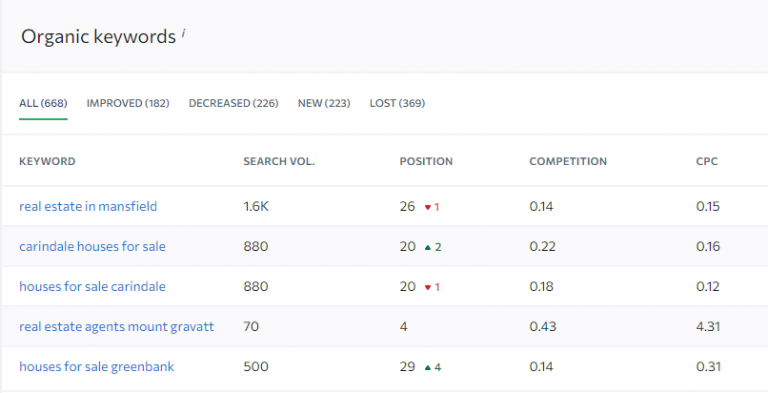Click red down arrow in mansfield row
The width and height of the screenshot is (768, 393).
tap(428, 207)
